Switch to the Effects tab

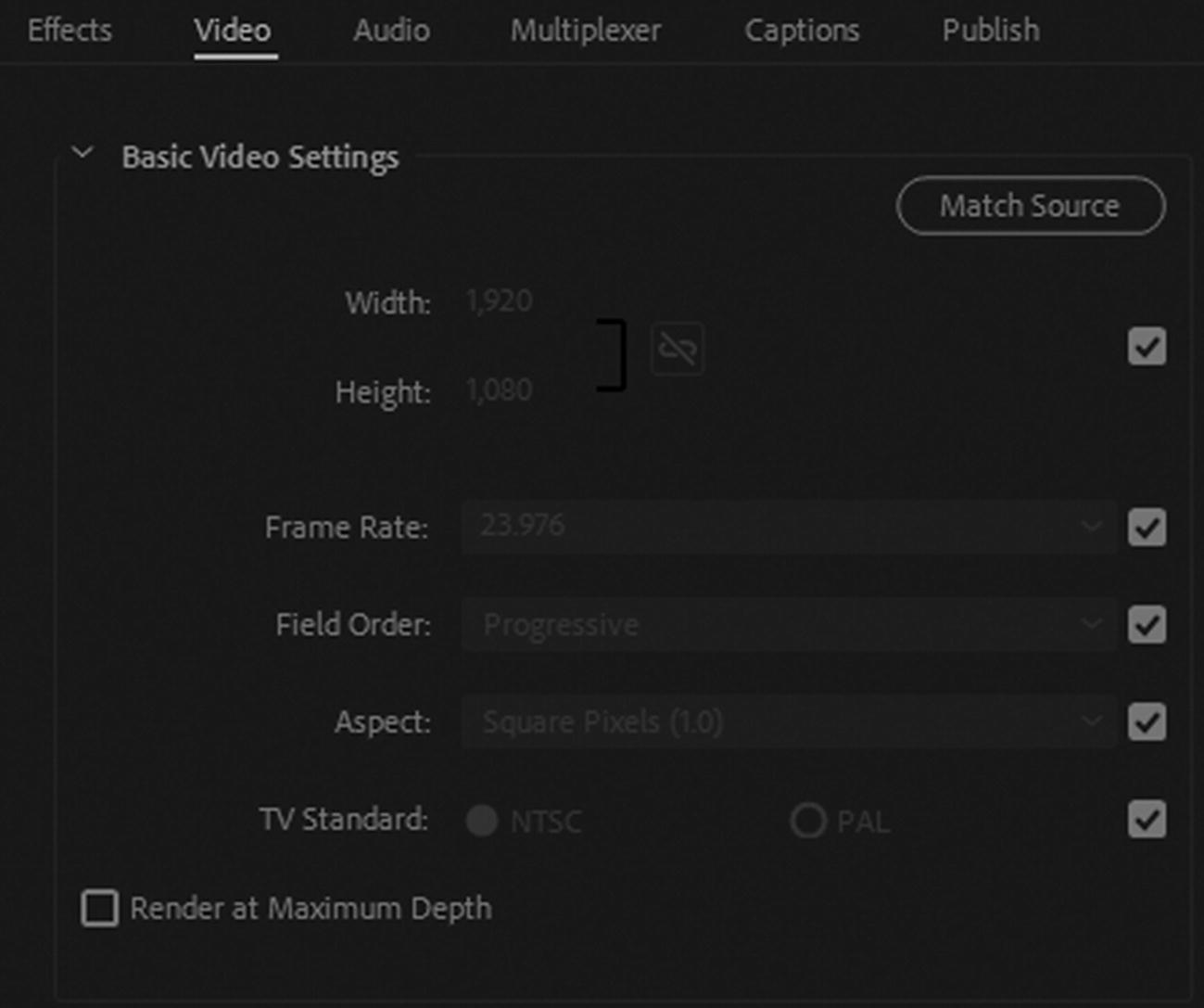pyautogui.click(x=70, y=31)
